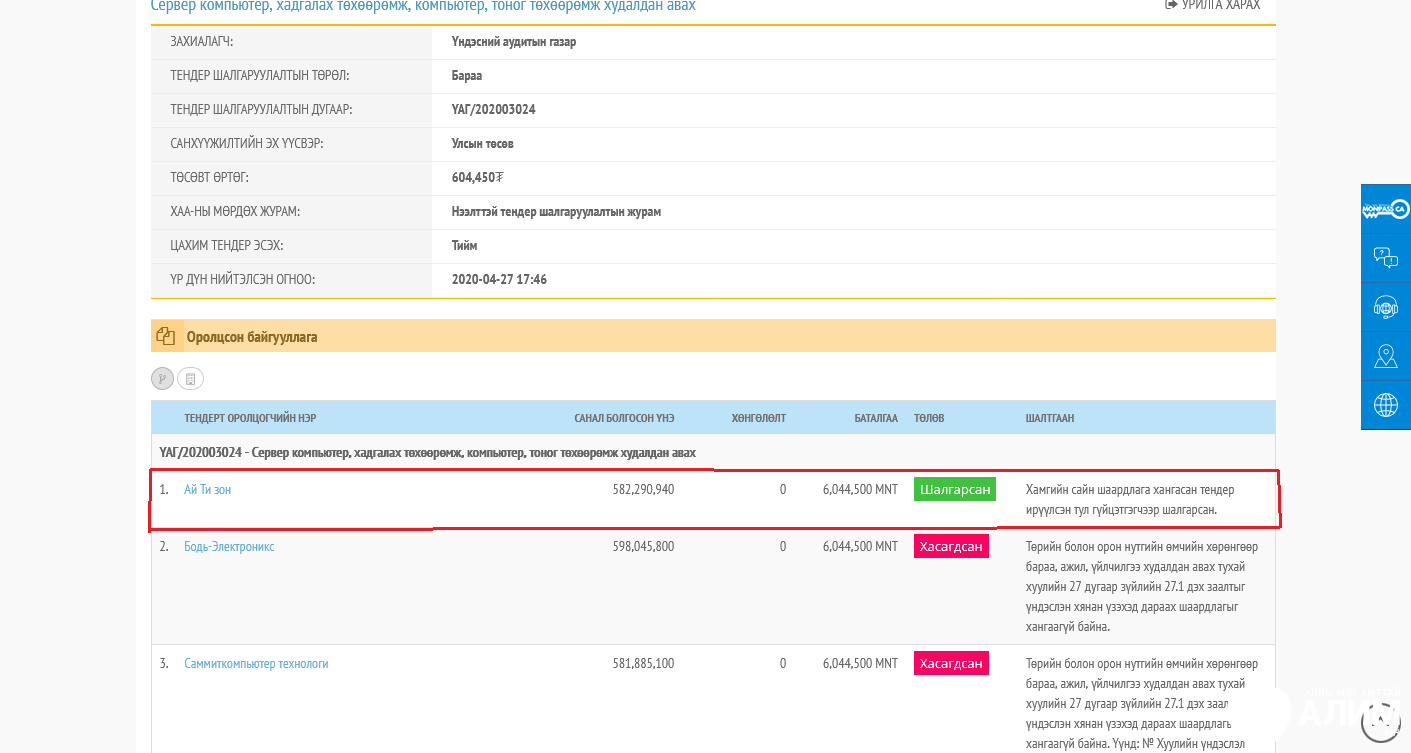This screenshot has width=1411, height=753.
Task: Open bidder Ай Ти зон link
Action: pos(207,490)
